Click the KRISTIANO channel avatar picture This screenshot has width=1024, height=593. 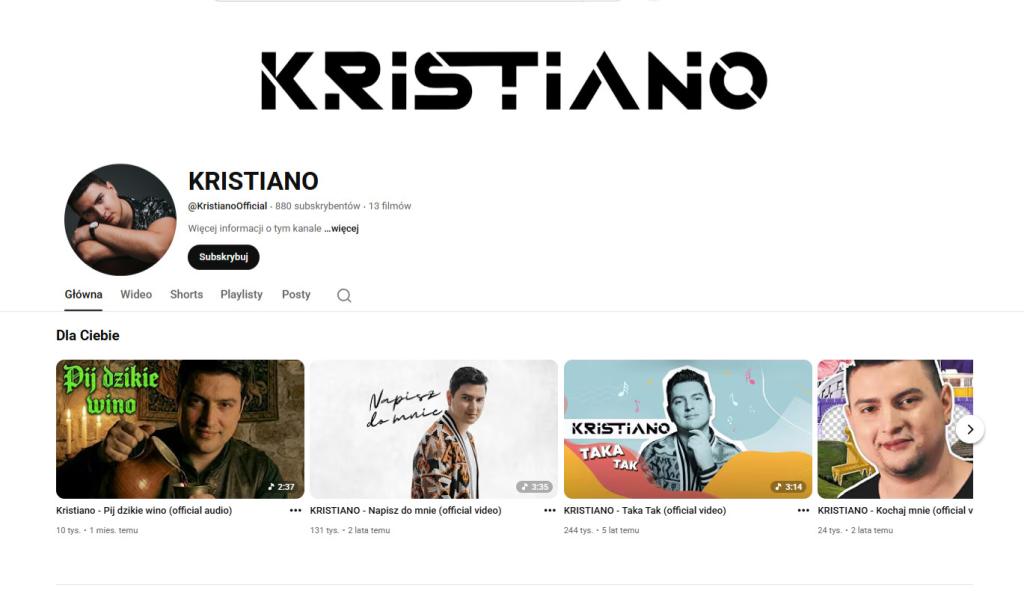coord(120,219)
